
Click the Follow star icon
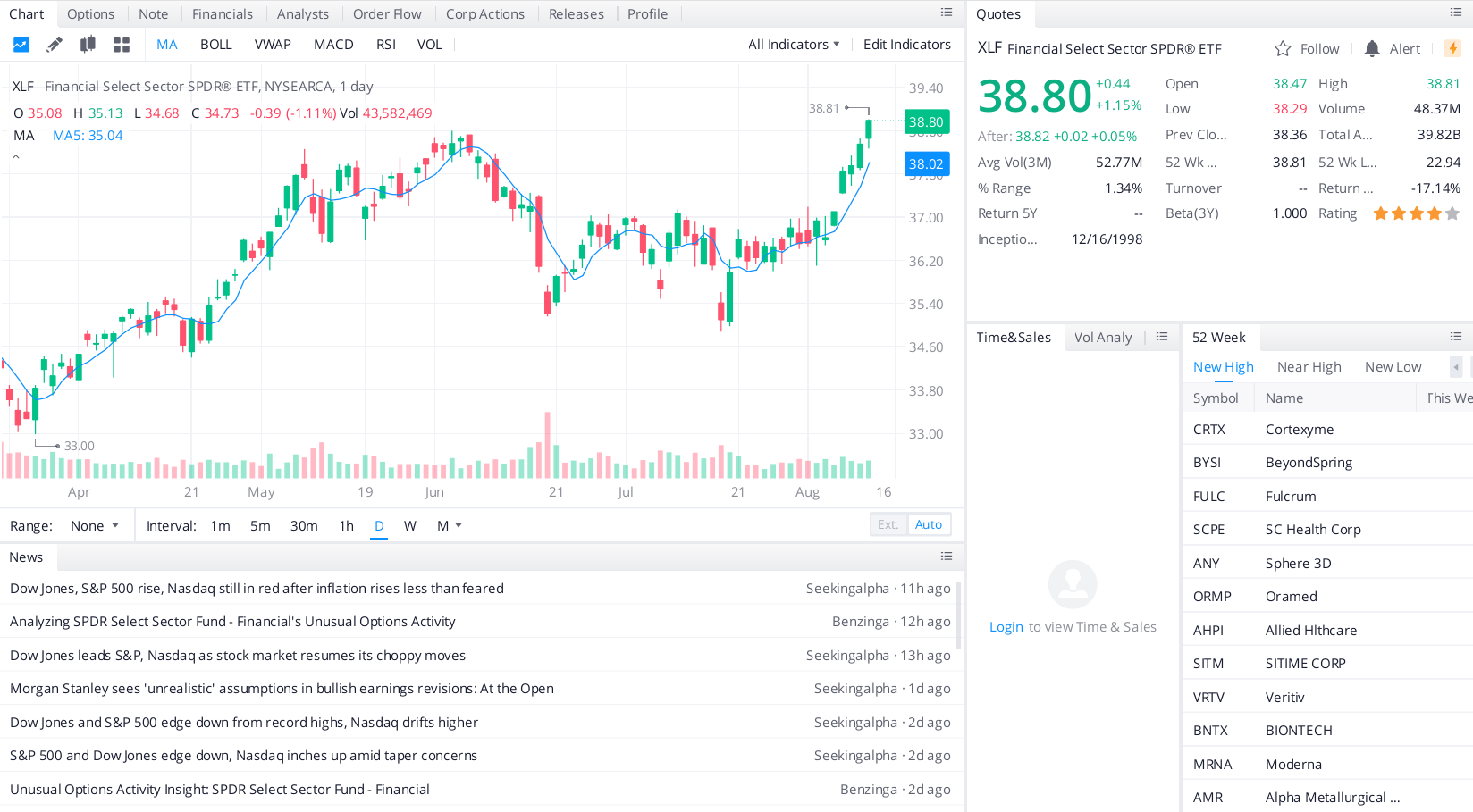click(1283, 49)
